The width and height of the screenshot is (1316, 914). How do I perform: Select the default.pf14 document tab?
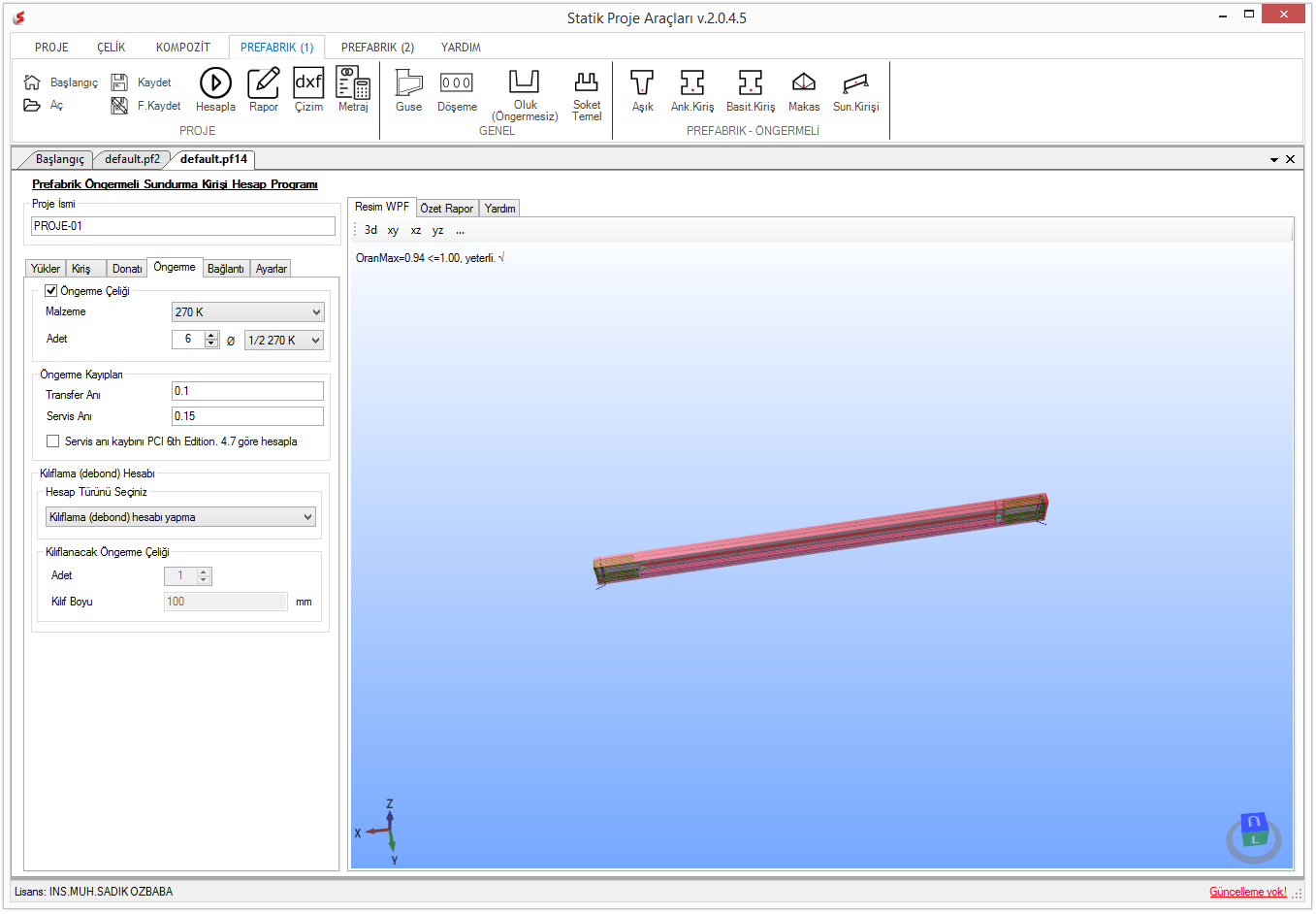(213, 159)
